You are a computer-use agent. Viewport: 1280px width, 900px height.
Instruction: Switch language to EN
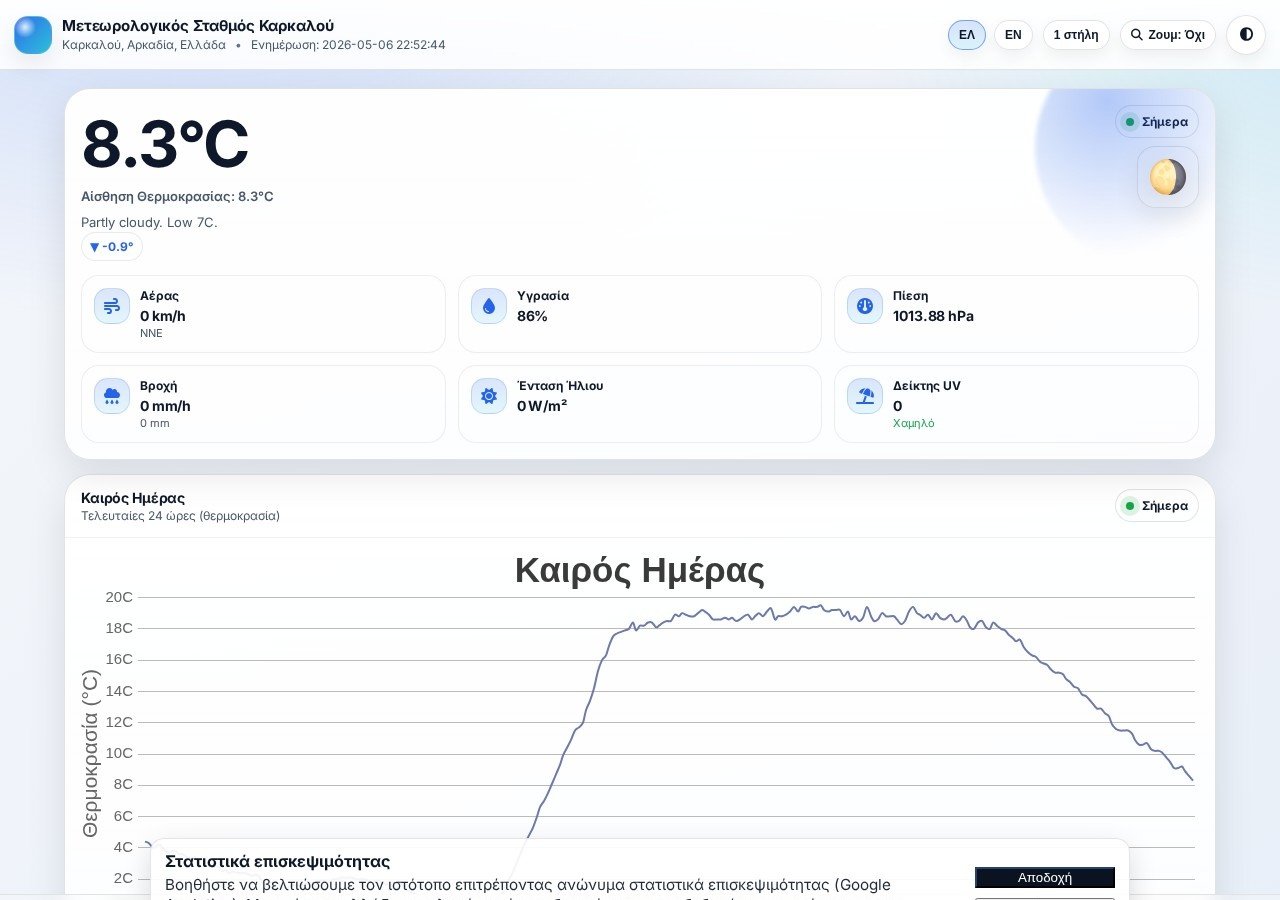1013,35
